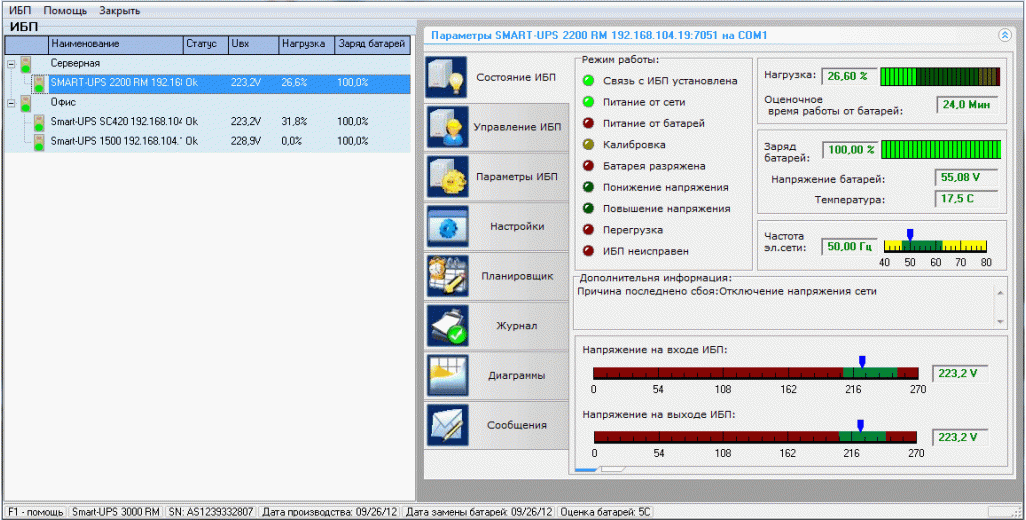Select the Smart-UPS SC420 row name

[x=116, y=122]
